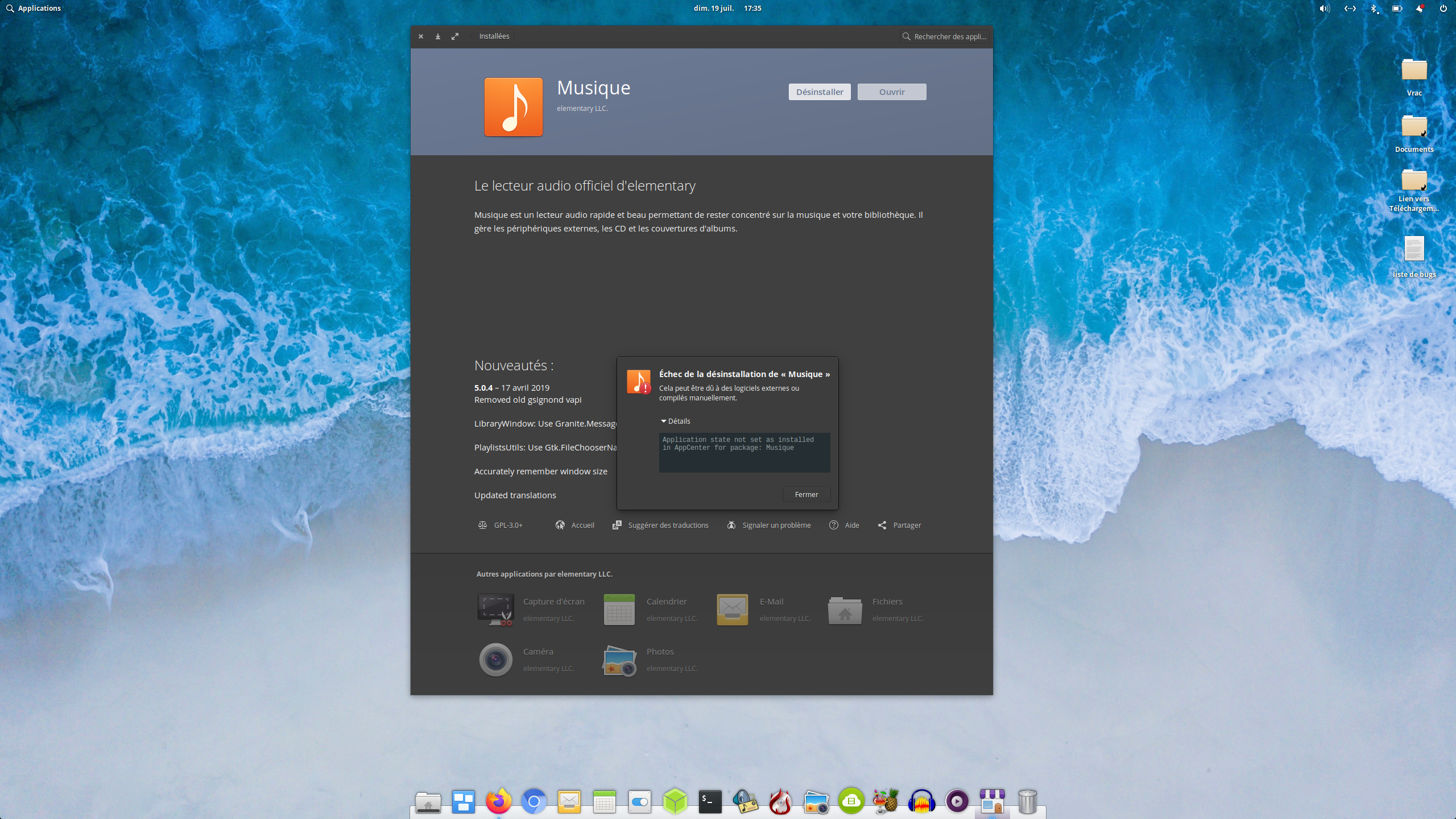Open the GPL-3.0+ license link
Screen dimensions: 1456x819
[x=500, y=525]
